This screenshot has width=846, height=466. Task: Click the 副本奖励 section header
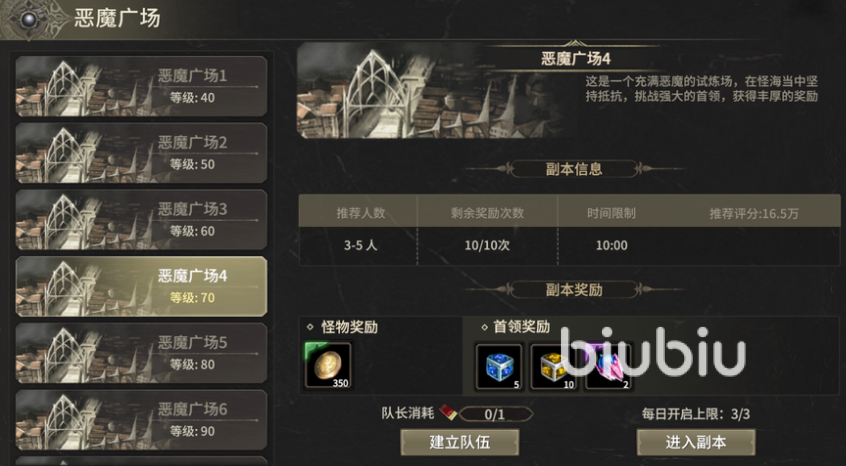(x=574, y=290)
